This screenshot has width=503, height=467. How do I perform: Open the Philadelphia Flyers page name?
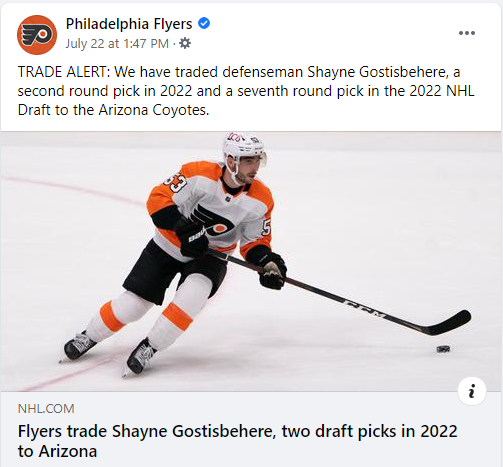point(129,24)
